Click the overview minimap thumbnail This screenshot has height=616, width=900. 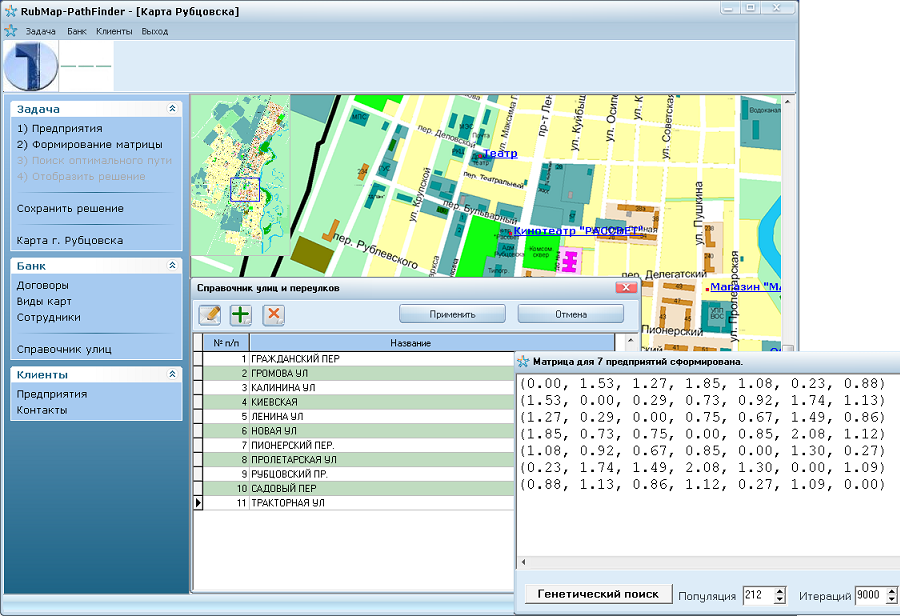[240, 175]
